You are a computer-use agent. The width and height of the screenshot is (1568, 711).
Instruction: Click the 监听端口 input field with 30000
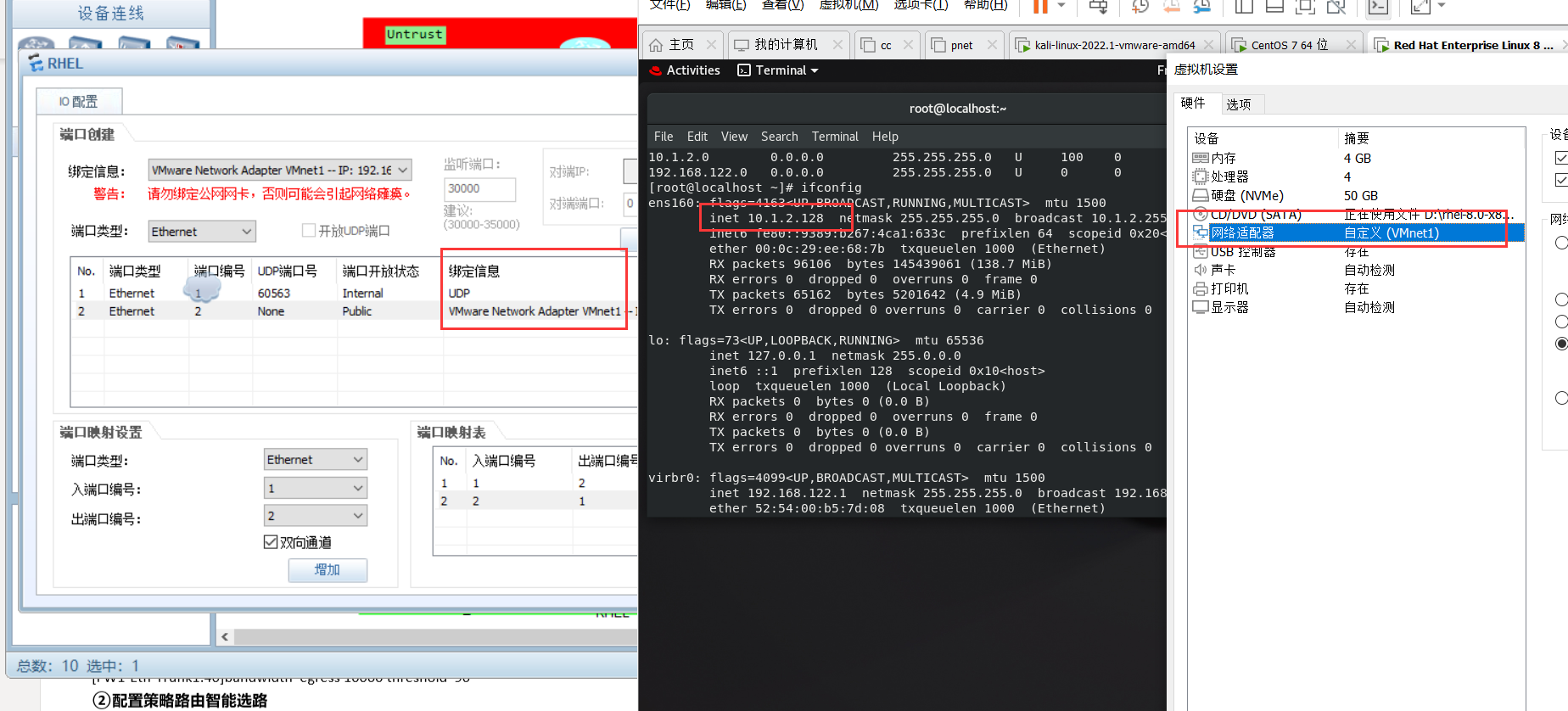[479, 189]
